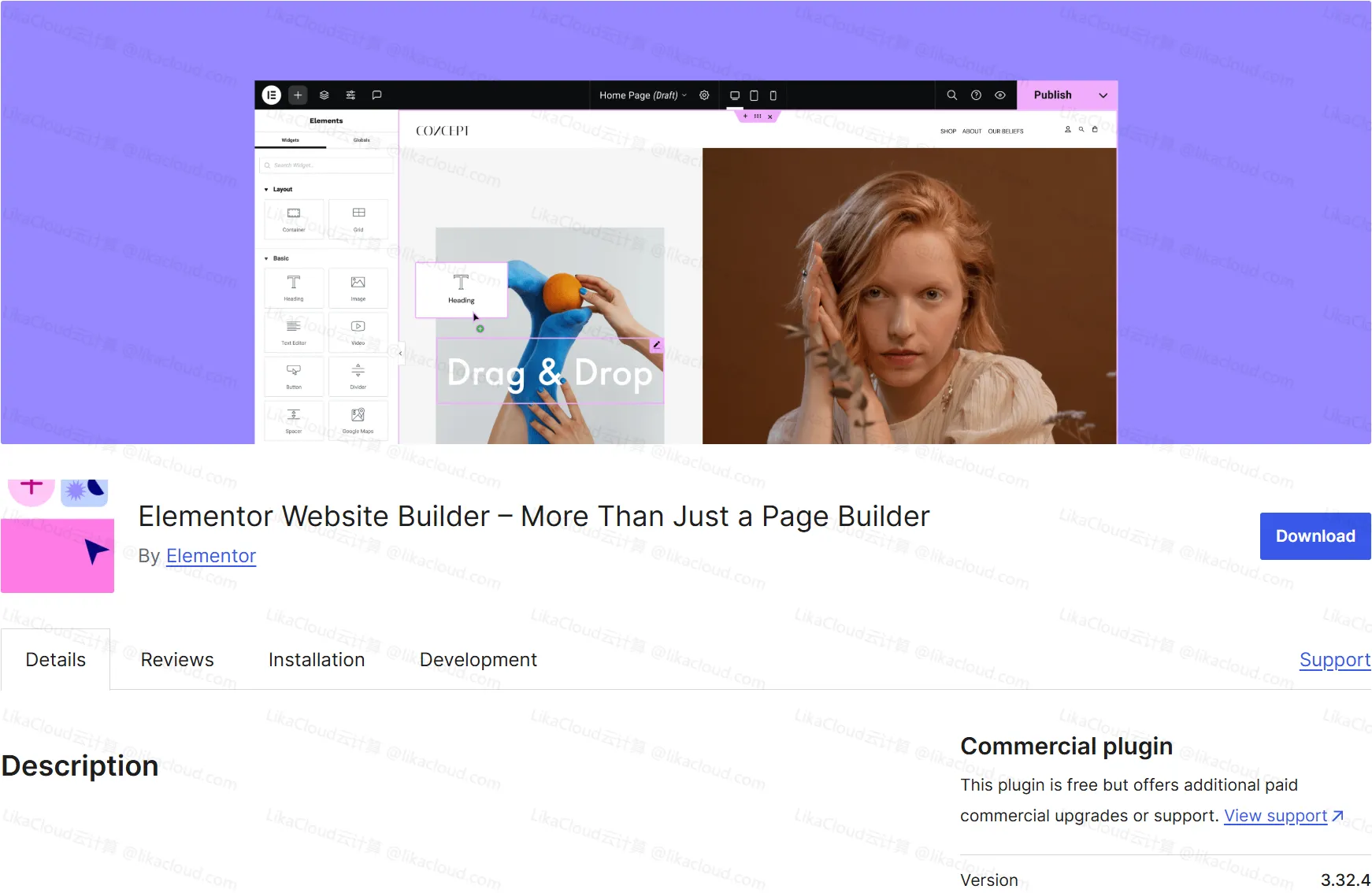Expand the Publish options chevron

[1101, 94]
